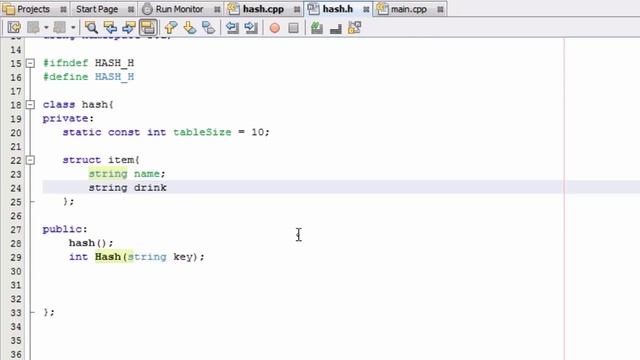Start macro recording red circle
The image size is (640, 360).
point(275,28)
